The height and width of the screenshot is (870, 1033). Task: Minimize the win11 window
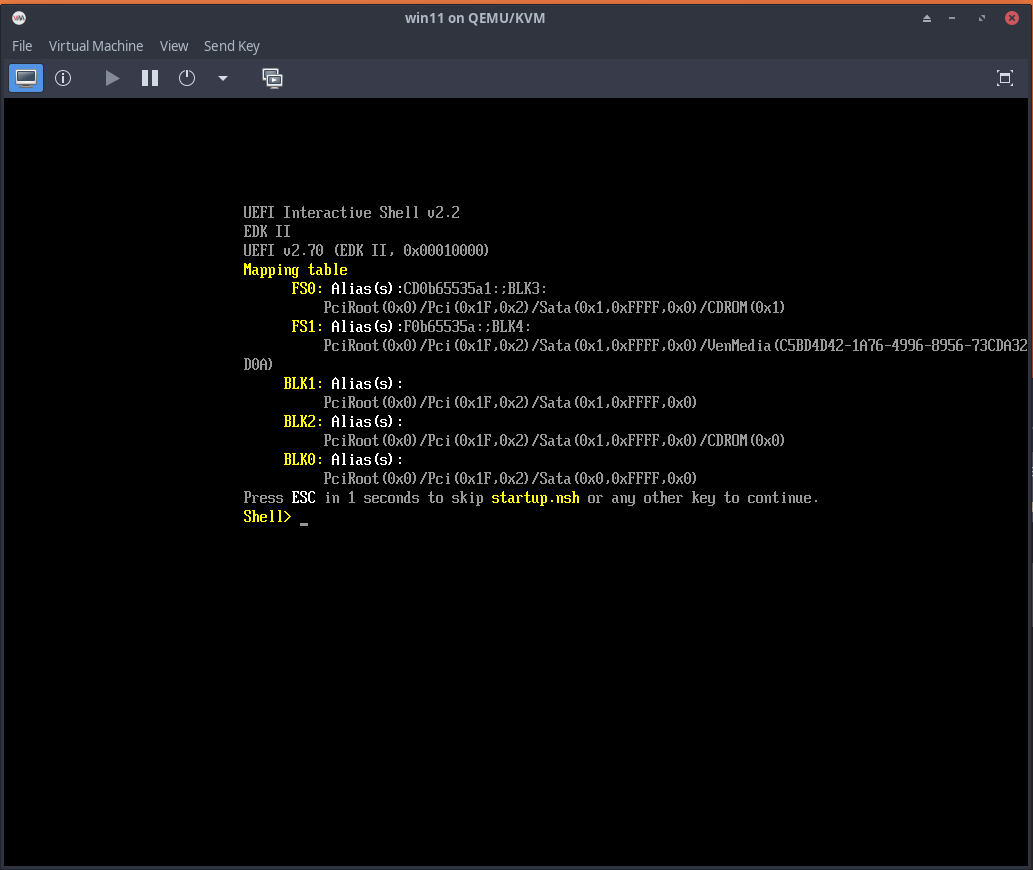[x=952, y=18]
